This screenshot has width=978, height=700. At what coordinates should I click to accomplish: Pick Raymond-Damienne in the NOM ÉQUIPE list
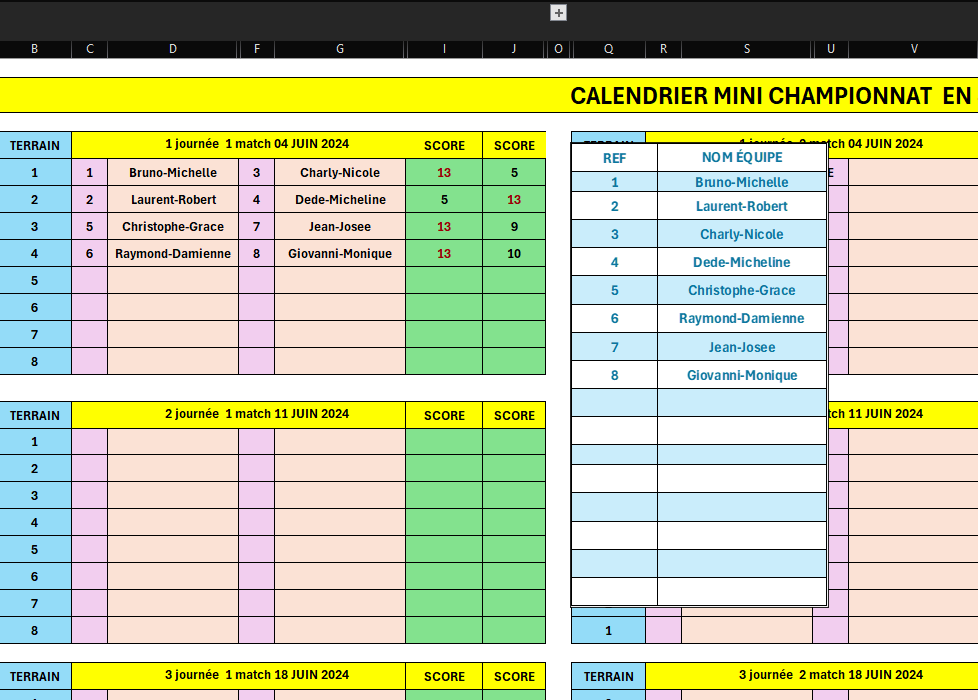click(742, 319)
